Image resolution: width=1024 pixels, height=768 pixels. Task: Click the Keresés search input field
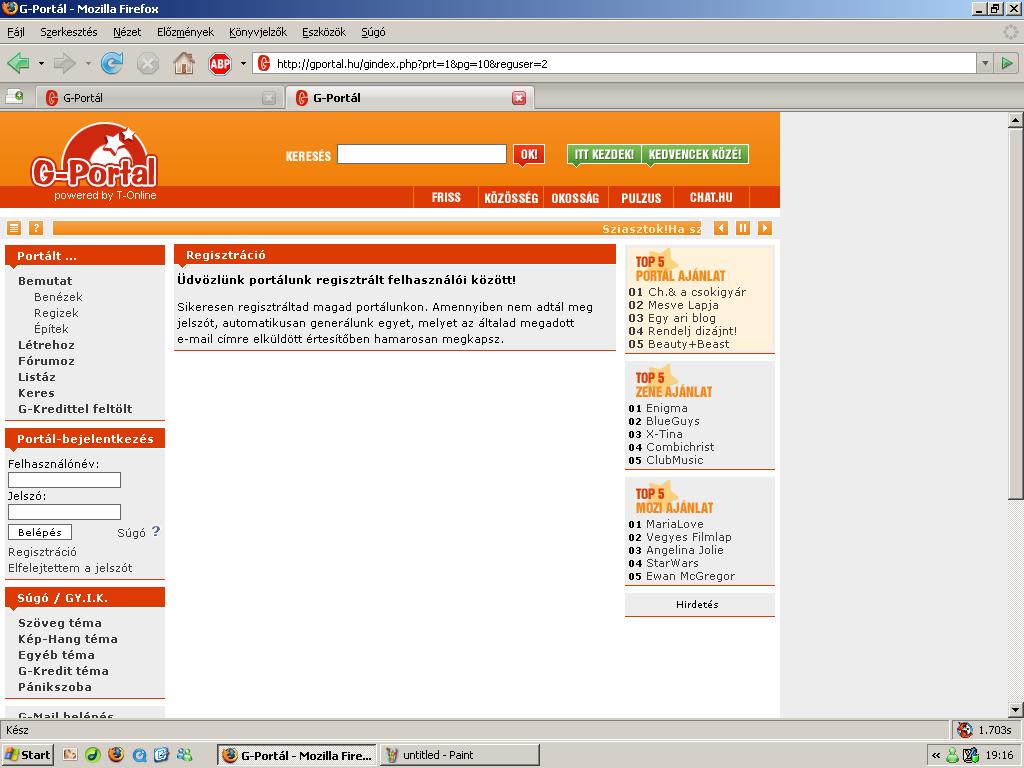(x=421, y=154)
